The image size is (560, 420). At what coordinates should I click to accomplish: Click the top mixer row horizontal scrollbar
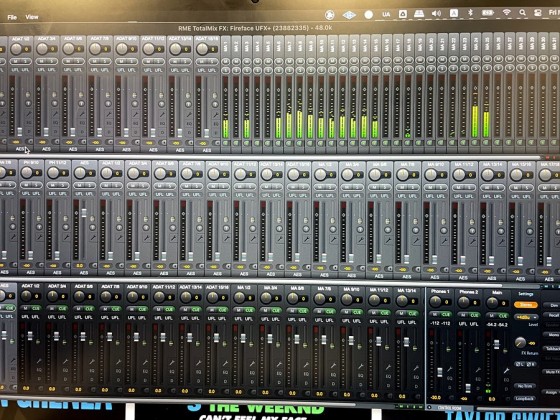(270, 156)
